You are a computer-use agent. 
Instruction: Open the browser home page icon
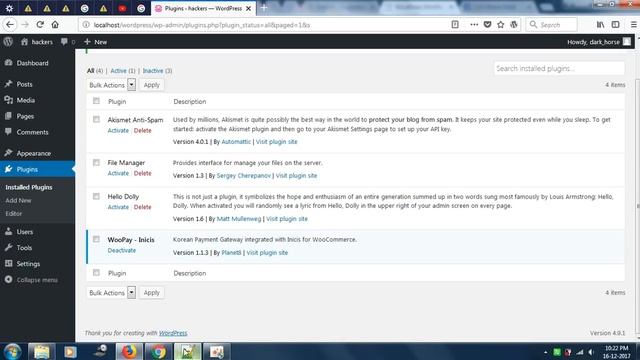55,24
